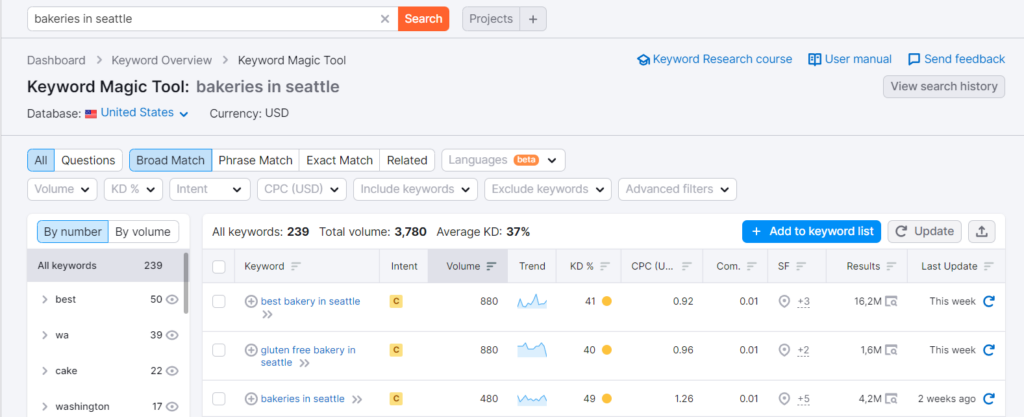Select the Questions tab

[88, 160]
